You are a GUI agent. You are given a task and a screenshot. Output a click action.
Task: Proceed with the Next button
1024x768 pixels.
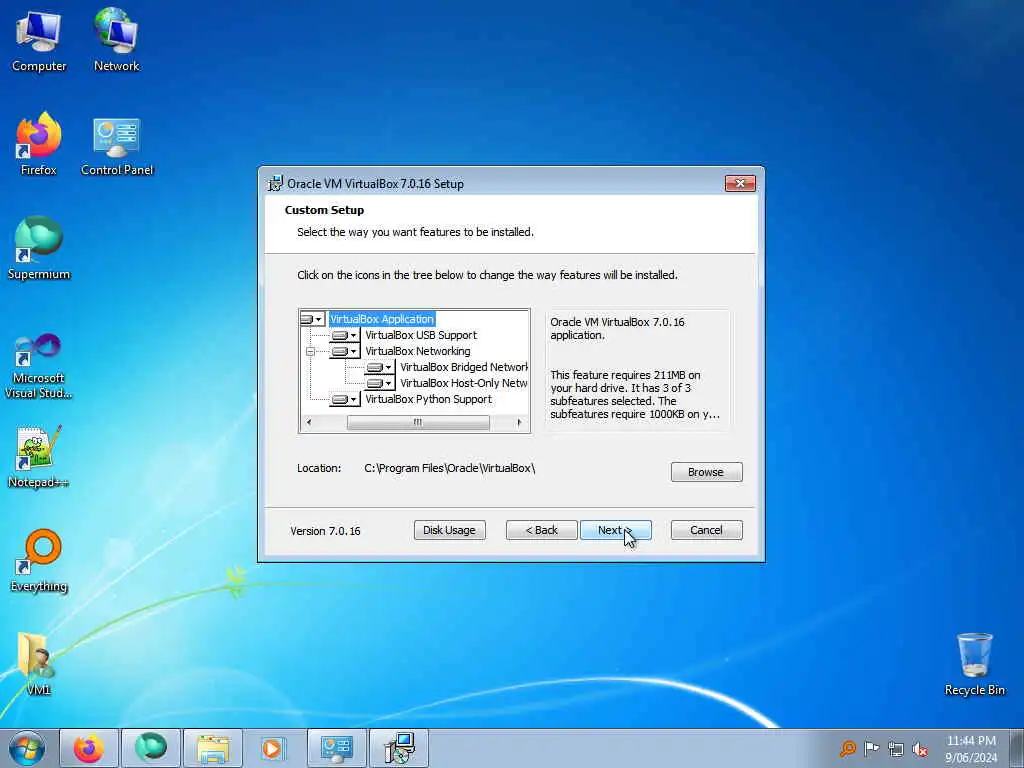point(615,530)
